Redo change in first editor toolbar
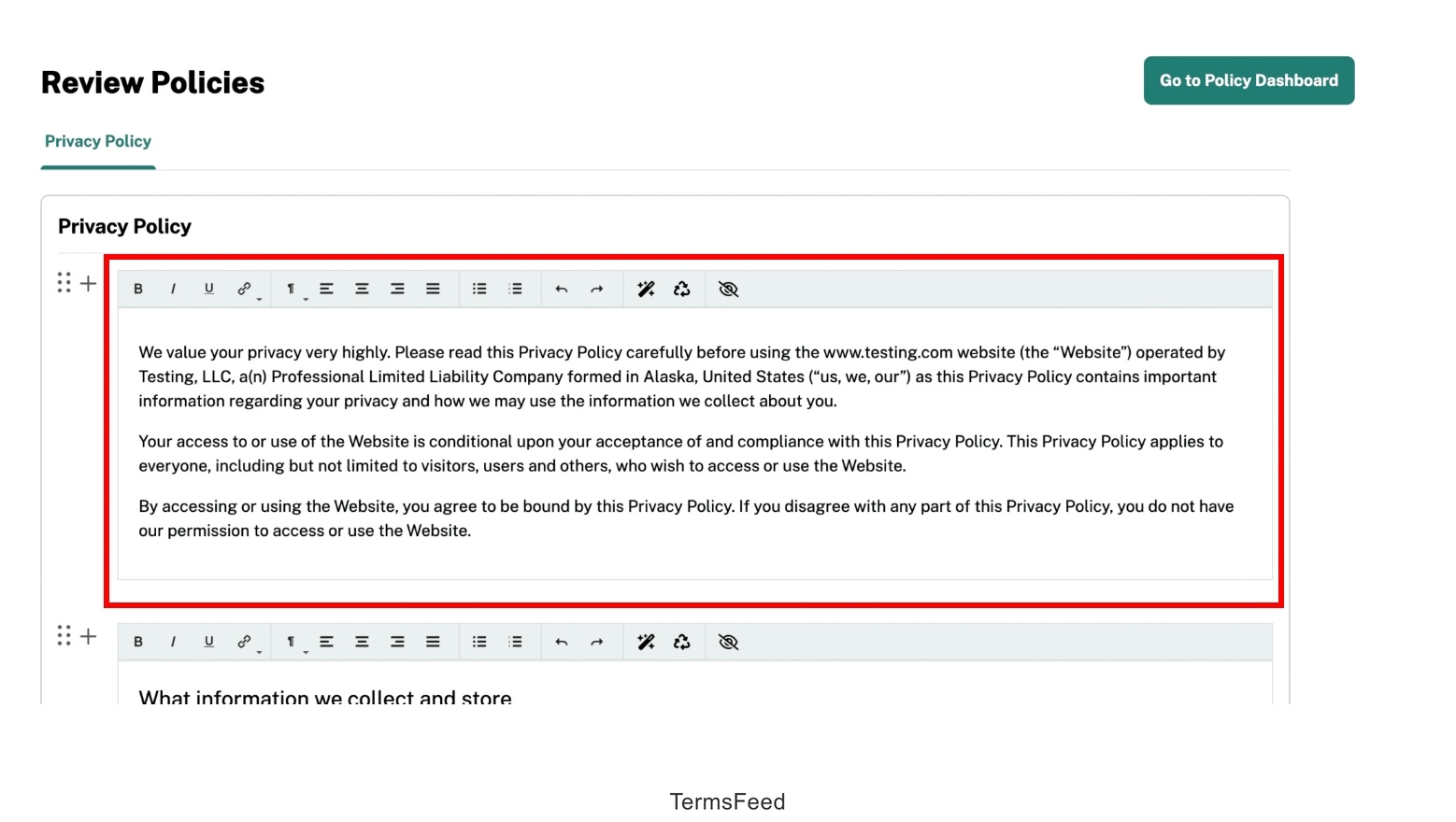 597,289
